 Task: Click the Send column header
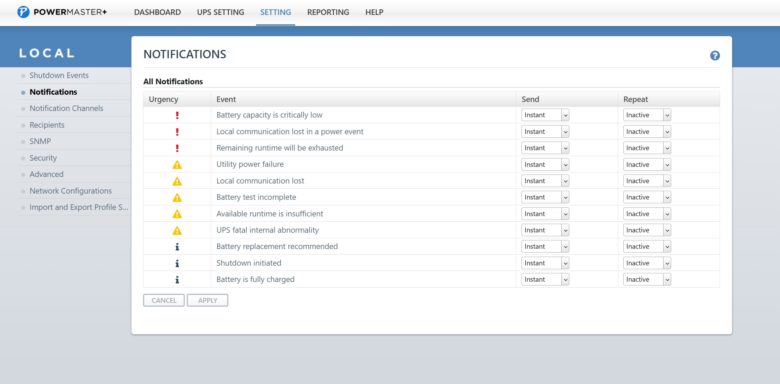tap(530, 99)
